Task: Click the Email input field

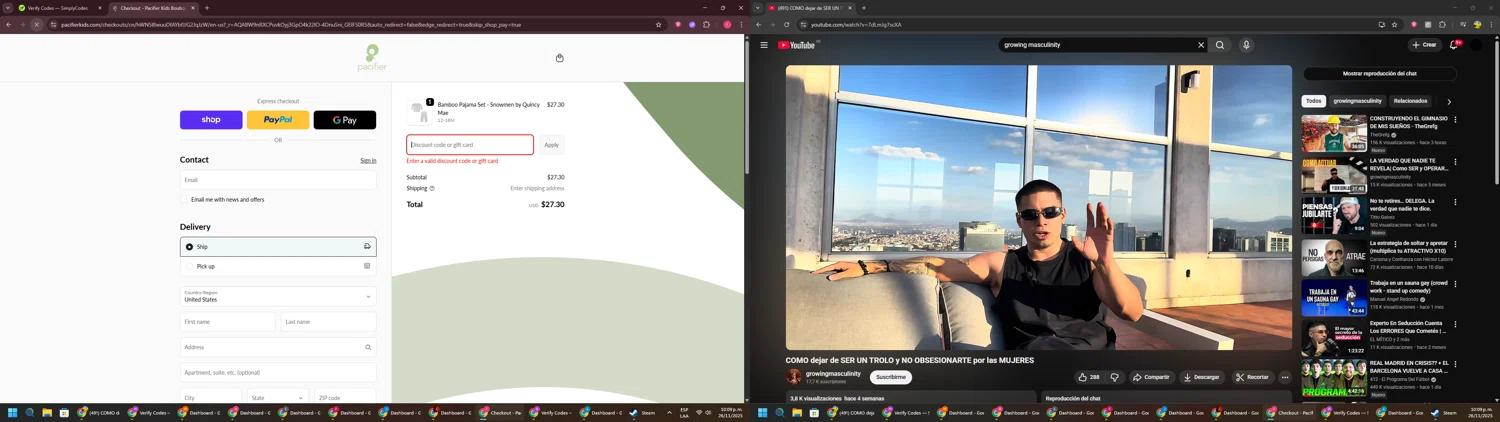Action: click(278, 180)
